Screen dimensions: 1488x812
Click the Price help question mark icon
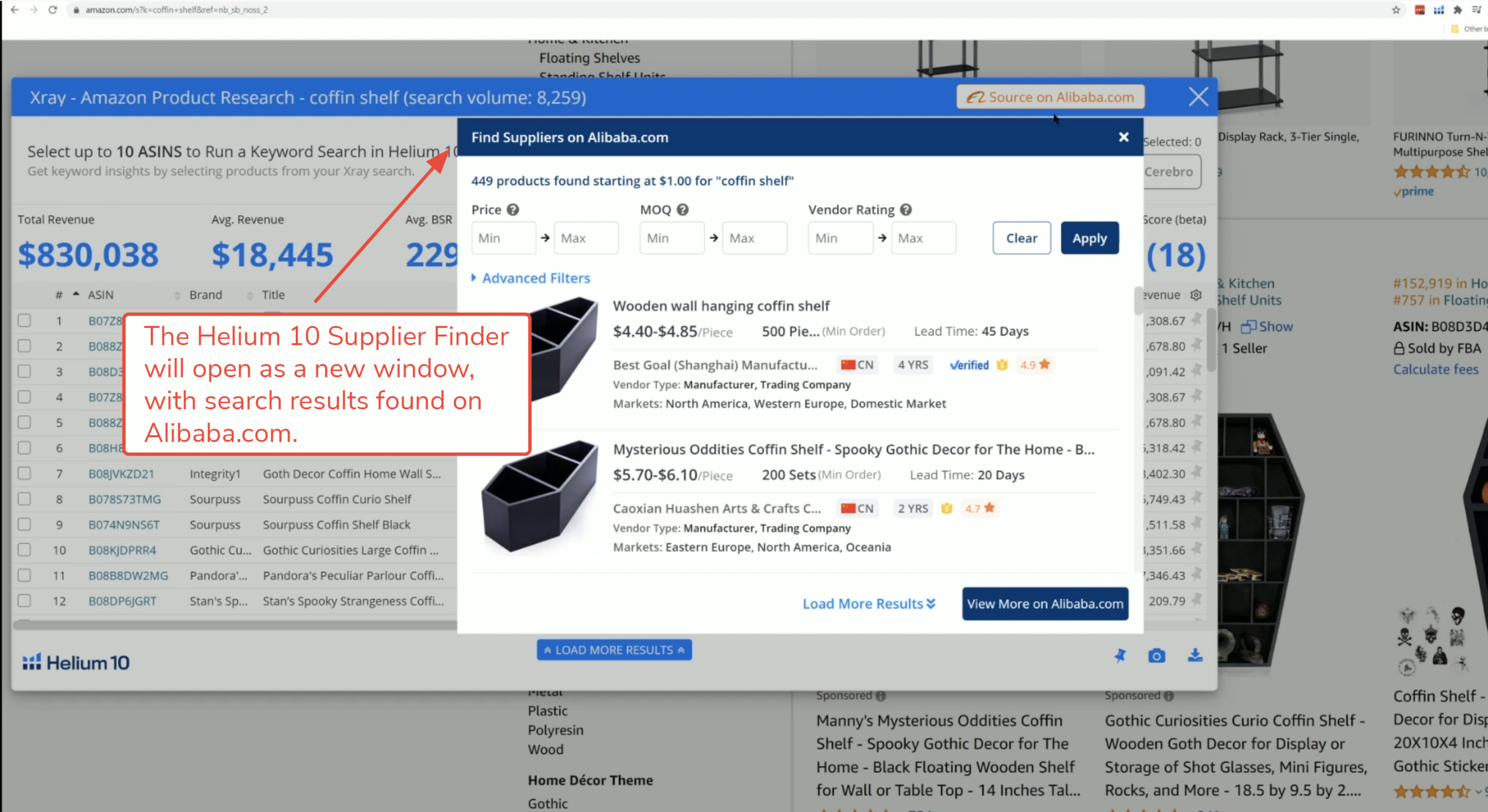coord(512,210)
